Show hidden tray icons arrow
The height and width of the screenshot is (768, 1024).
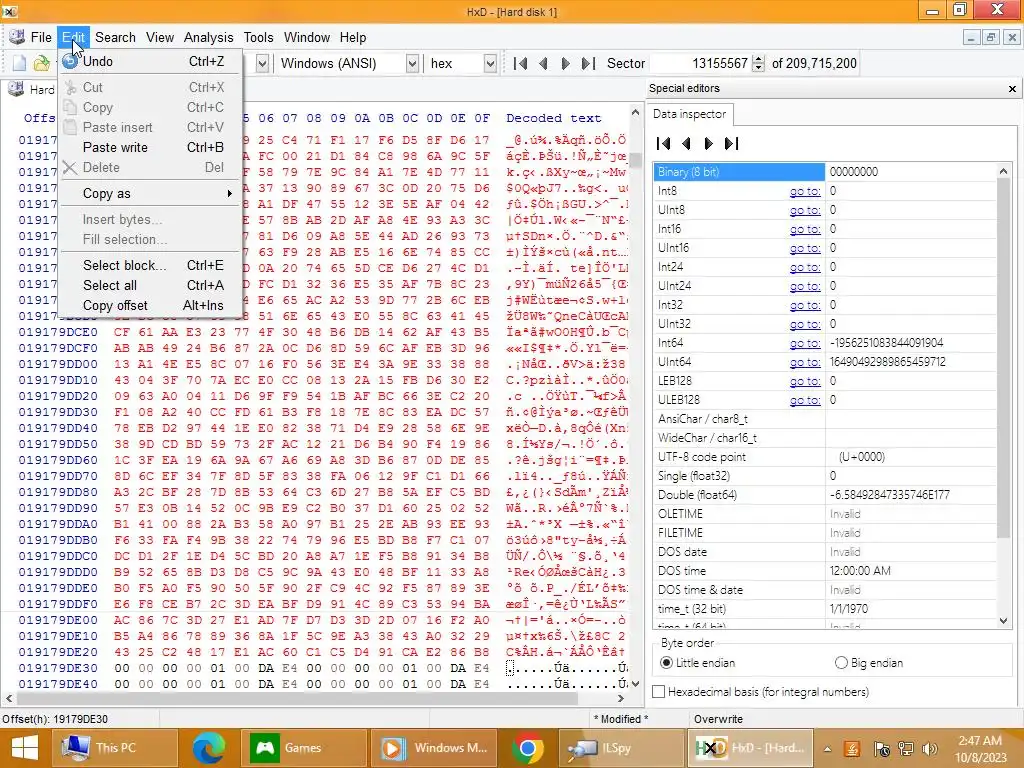pyautogui.click(x=827, y=749)
